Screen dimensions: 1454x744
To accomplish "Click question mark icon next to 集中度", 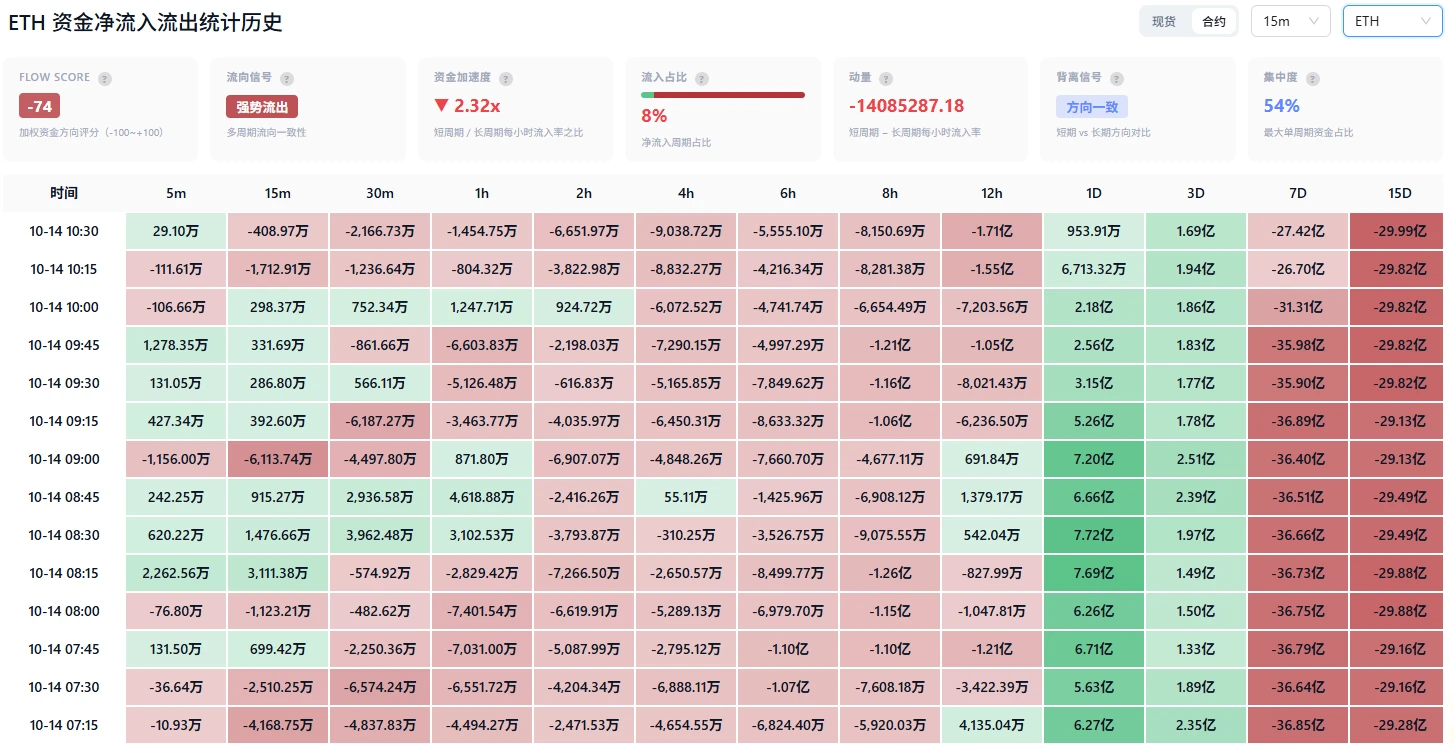I will click(1312, 79).
